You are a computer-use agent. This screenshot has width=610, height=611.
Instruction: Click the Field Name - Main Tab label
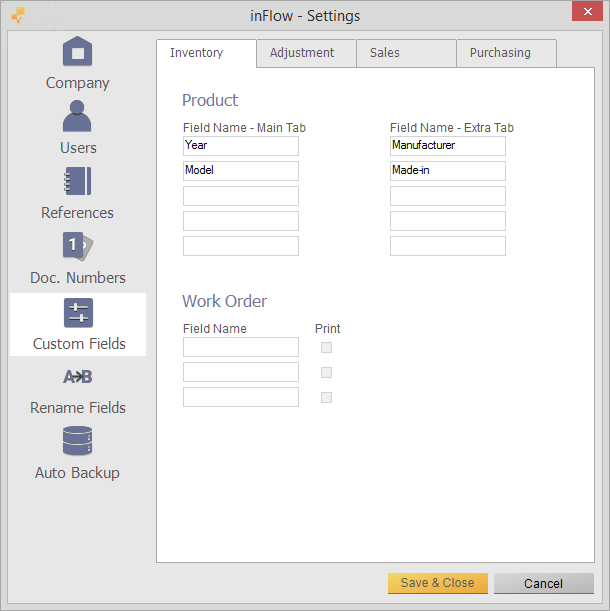[244, 127]
